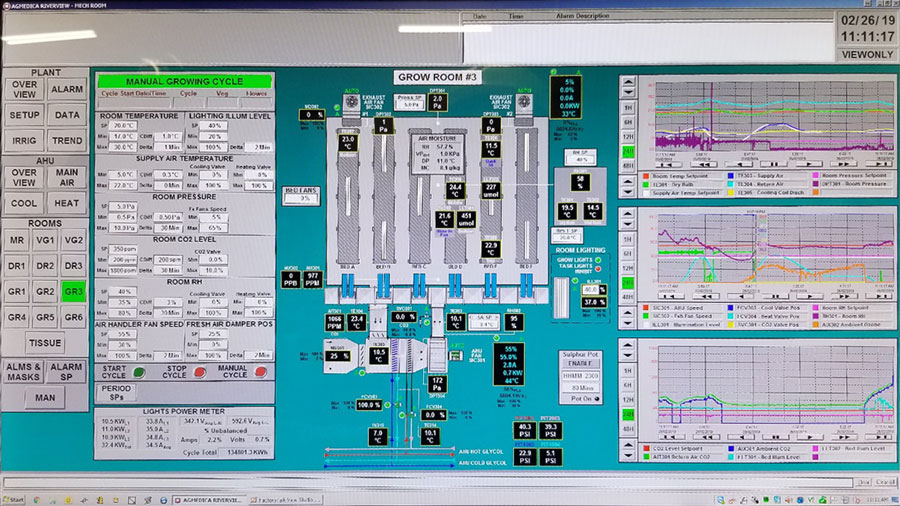Screen dimensions: 900x506
Task: Select 1H range on the middle trend
Action: [x=629, y=239]
